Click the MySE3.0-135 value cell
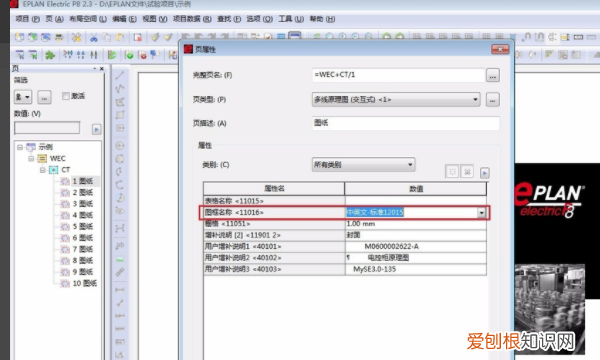This screenshot has height=360, width=600. click(416, 269)
